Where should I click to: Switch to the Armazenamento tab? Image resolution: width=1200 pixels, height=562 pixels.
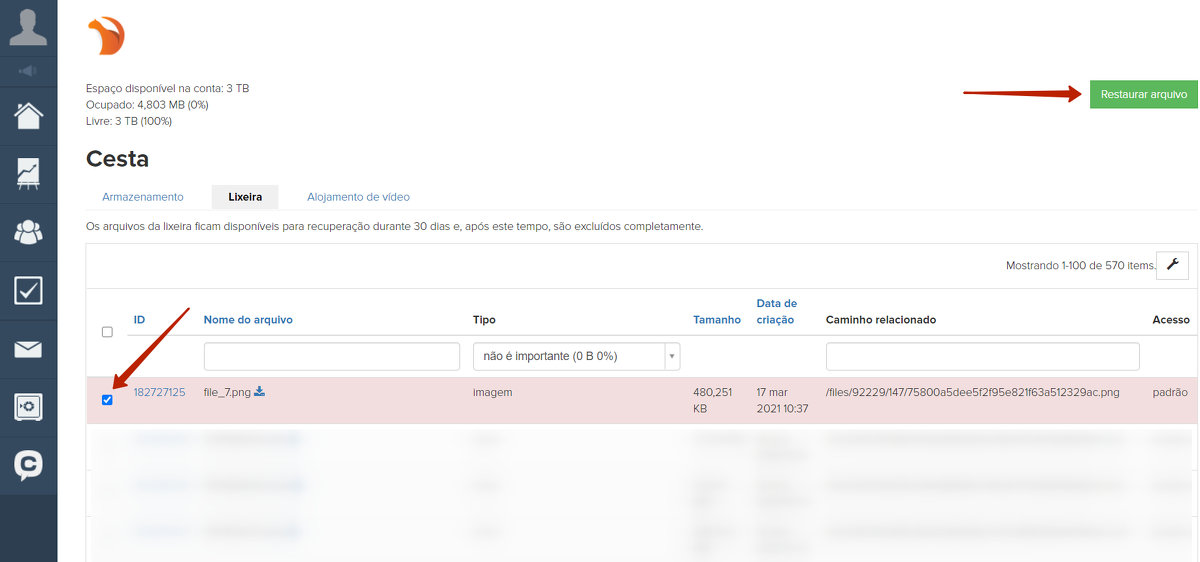pyautogui.click(x=143, y=197)
